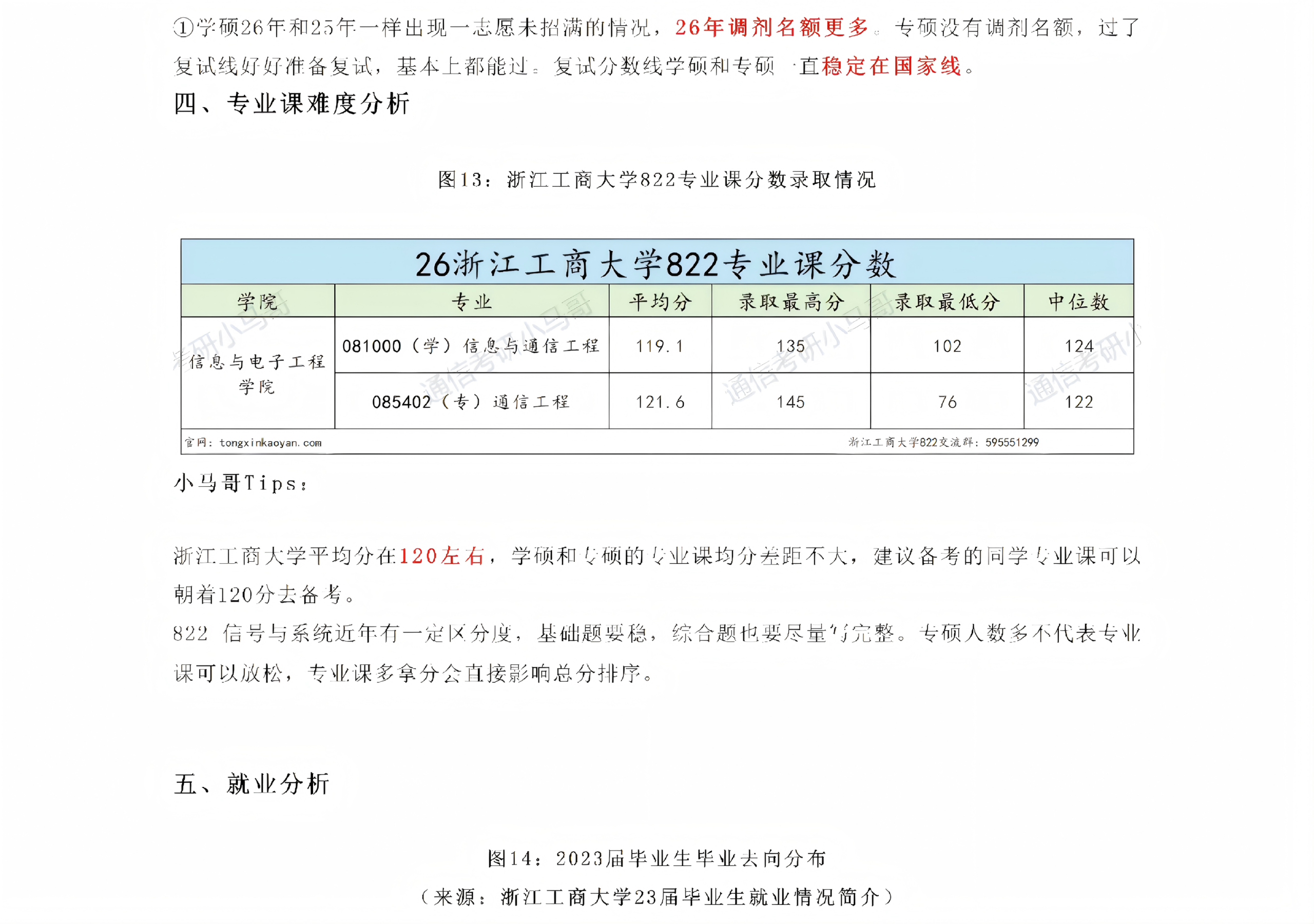The image size is (1314, 924).
Task: Select the 中位数 column header
Action: [1079, 301]
